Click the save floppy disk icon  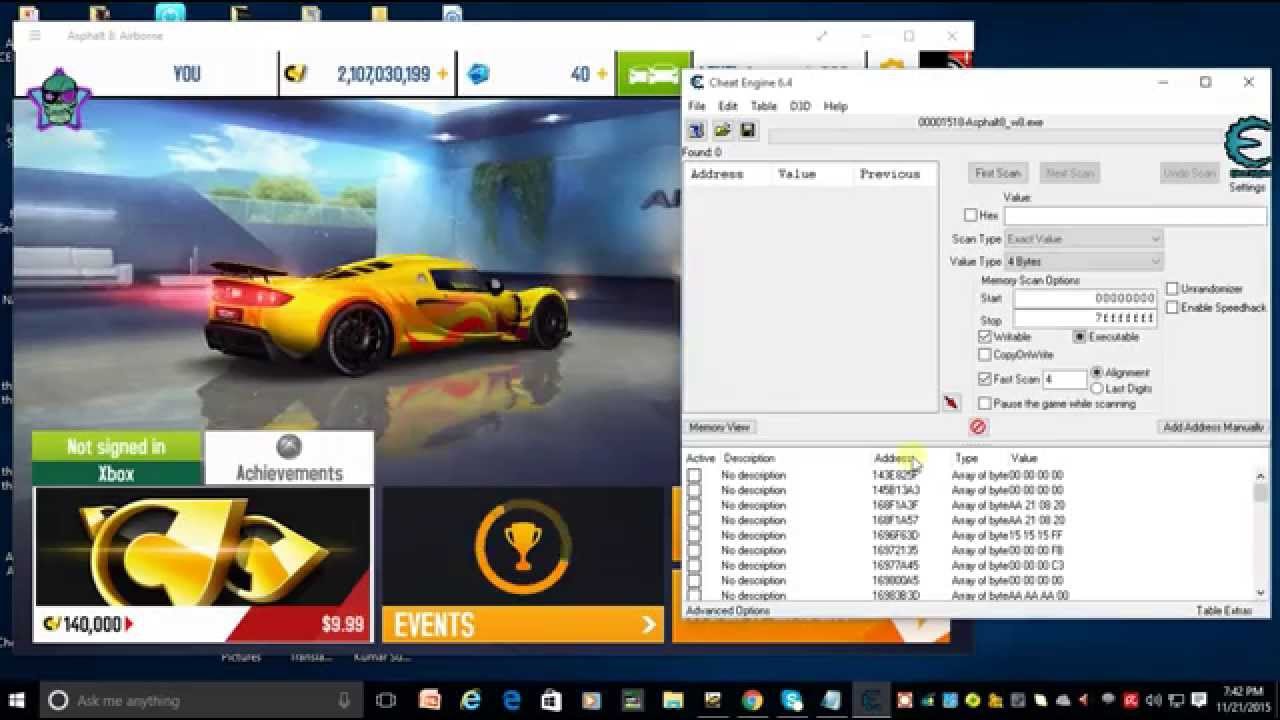click(747, 131)
